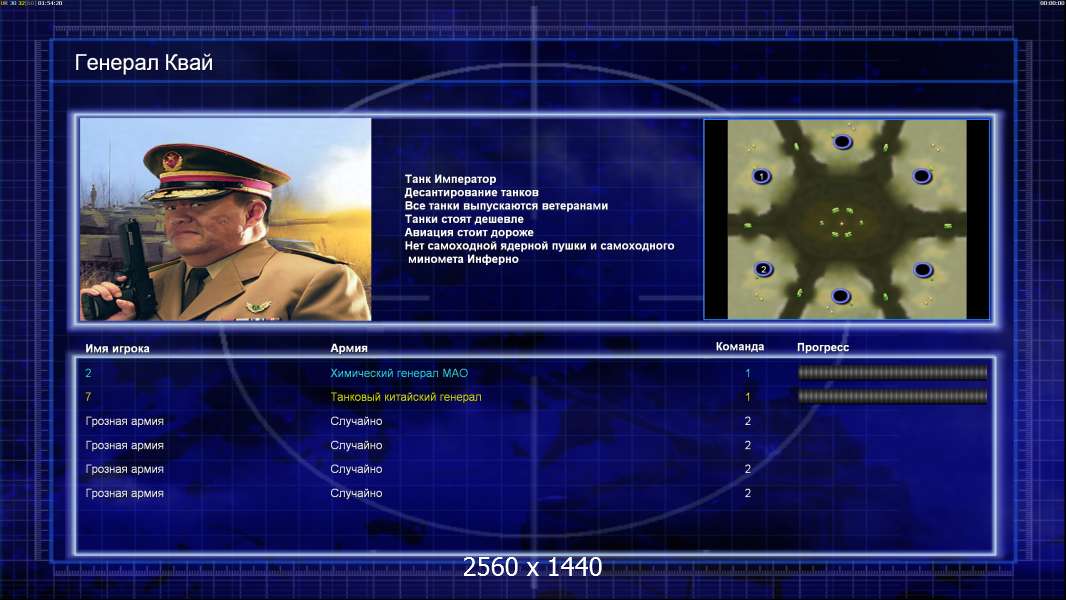Click the "Танки стоят дешевле" line
Screen dimensions: 1066x600
(464, 219)
